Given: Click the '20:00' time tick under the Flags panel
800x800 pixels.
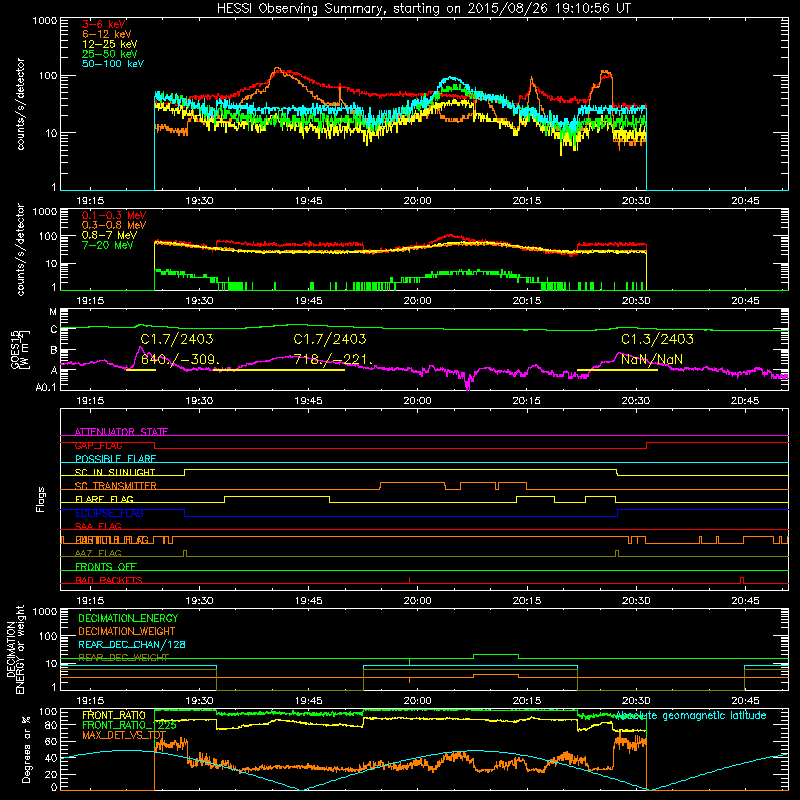Looking at the screenshot, I should click(417, 601).
